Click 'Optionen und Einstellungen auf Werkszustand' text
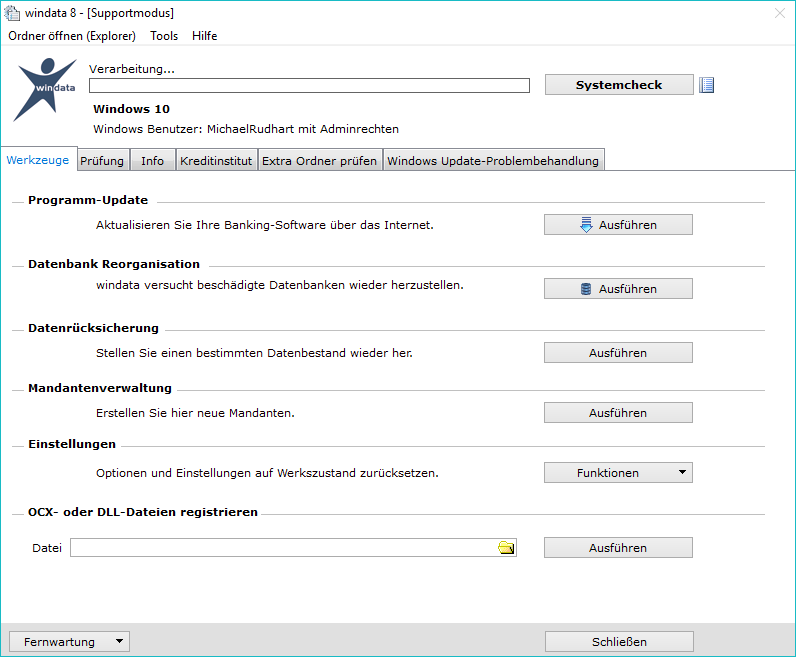Image resolution: width=796 pixels, height=657 pixels. [x=267, y=473]
